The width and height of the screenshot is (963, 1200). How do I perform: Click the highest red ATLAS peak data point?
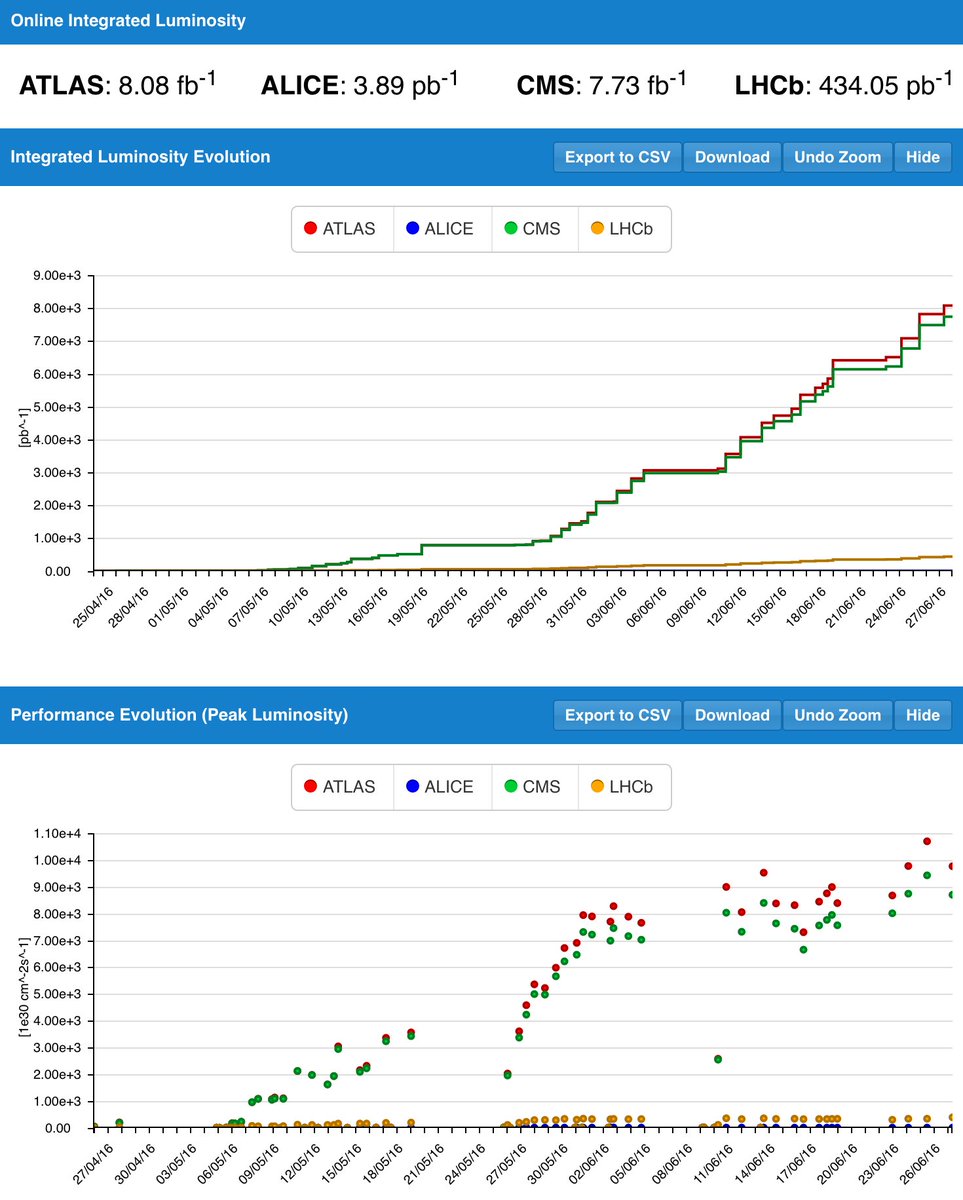[x=927, y=842]
